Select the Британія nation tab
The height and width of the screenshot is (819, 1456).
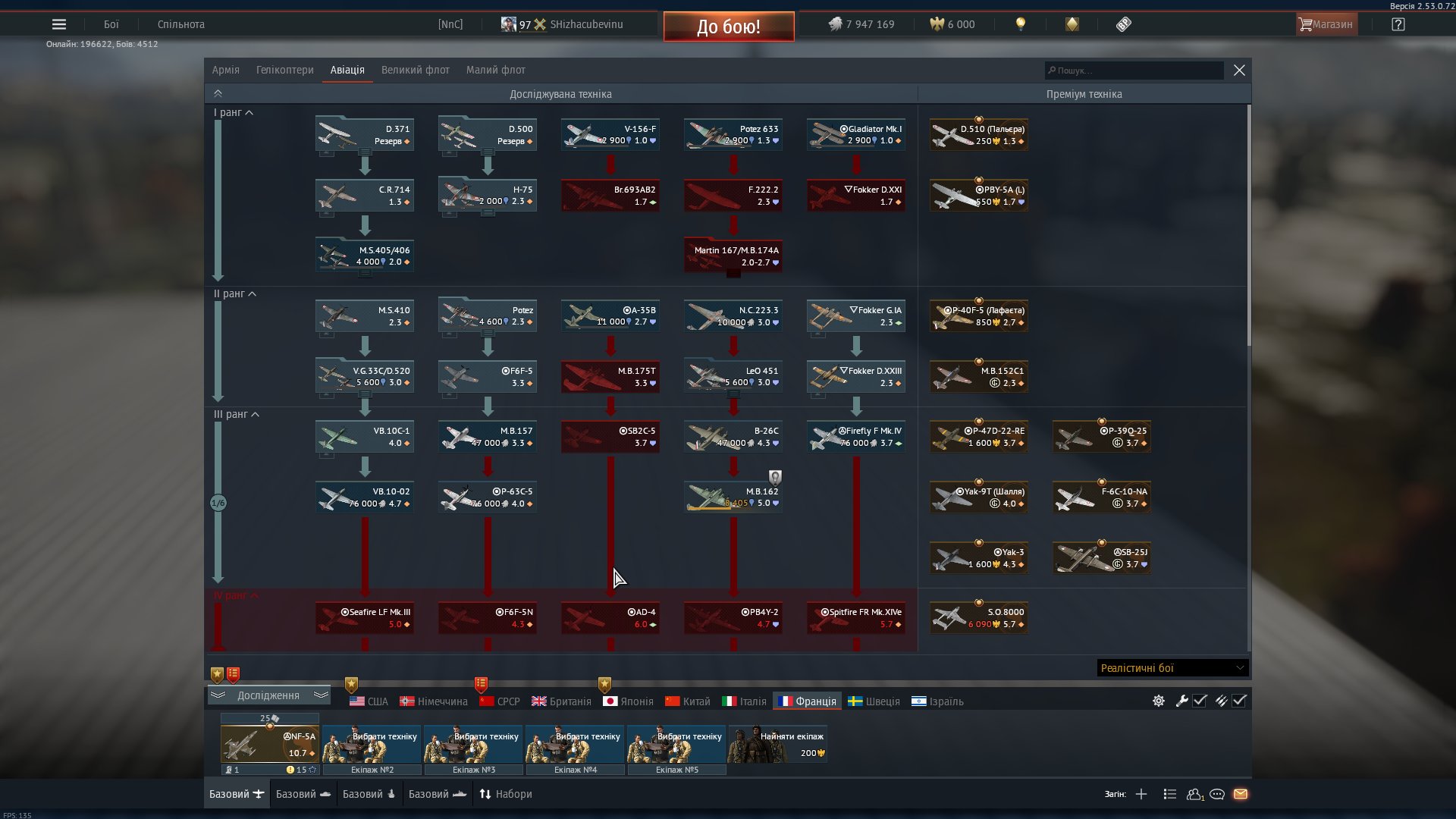[562, 701]
